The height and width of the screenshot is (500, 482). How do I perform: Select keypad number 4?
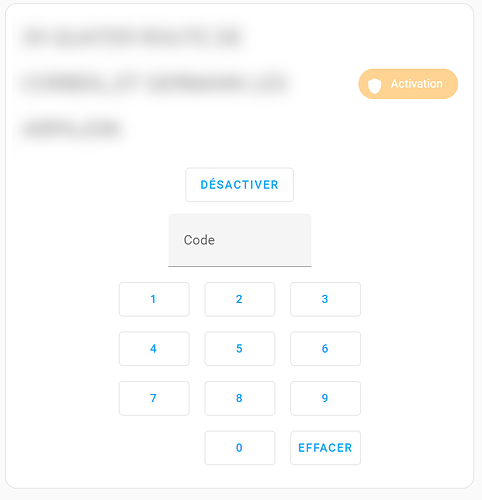154,349
